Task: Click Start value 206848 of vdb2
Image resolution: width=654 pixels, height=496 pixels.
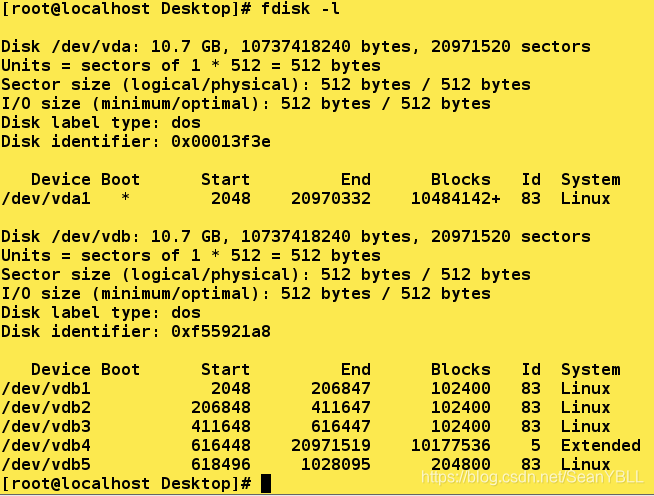Action: 221,408
